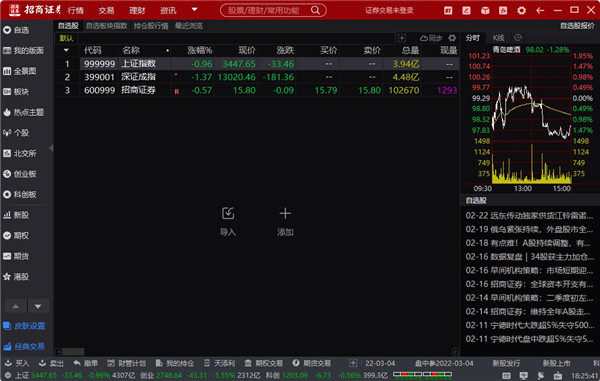This screenshot has height=381, width=600.
Task: Switch to 持仓股行情 tab
Action: (151, 26)
